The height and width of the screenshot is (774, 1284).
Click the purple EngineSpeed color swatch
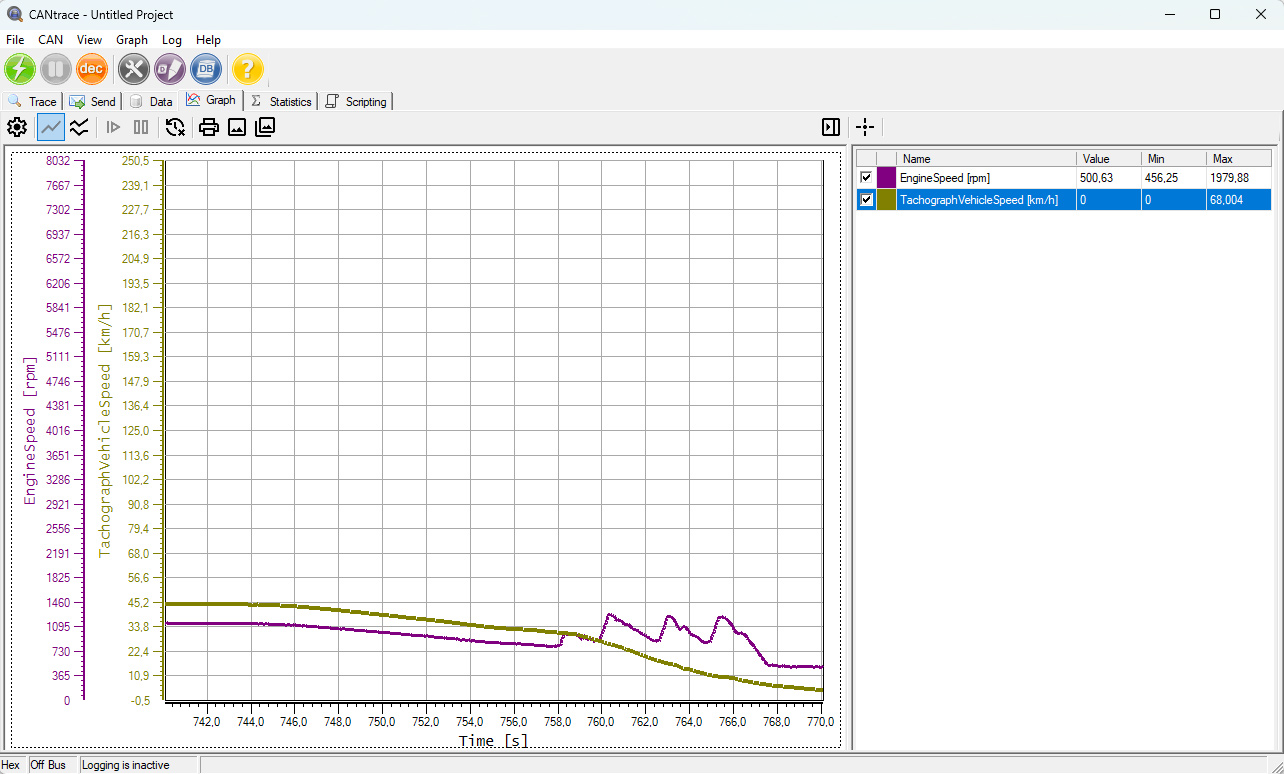point(887,178)
